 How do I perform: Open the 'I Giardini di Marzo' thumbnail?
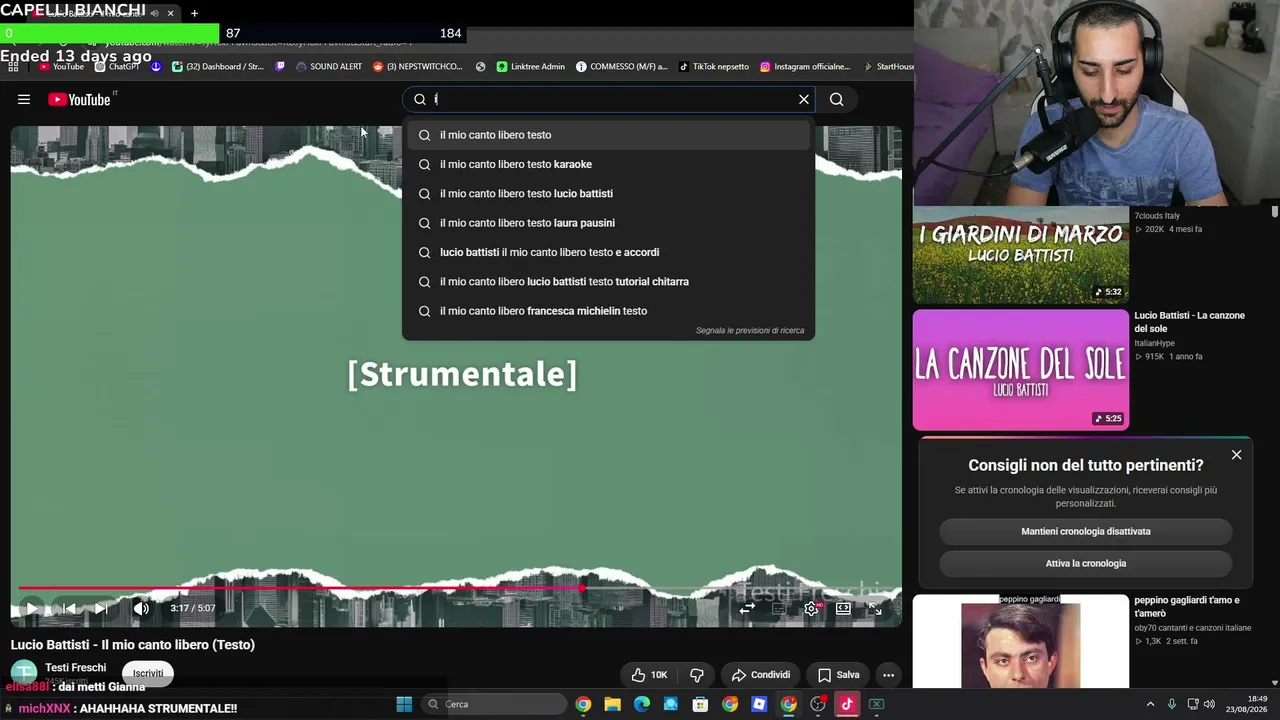(x=1020, y=253)
